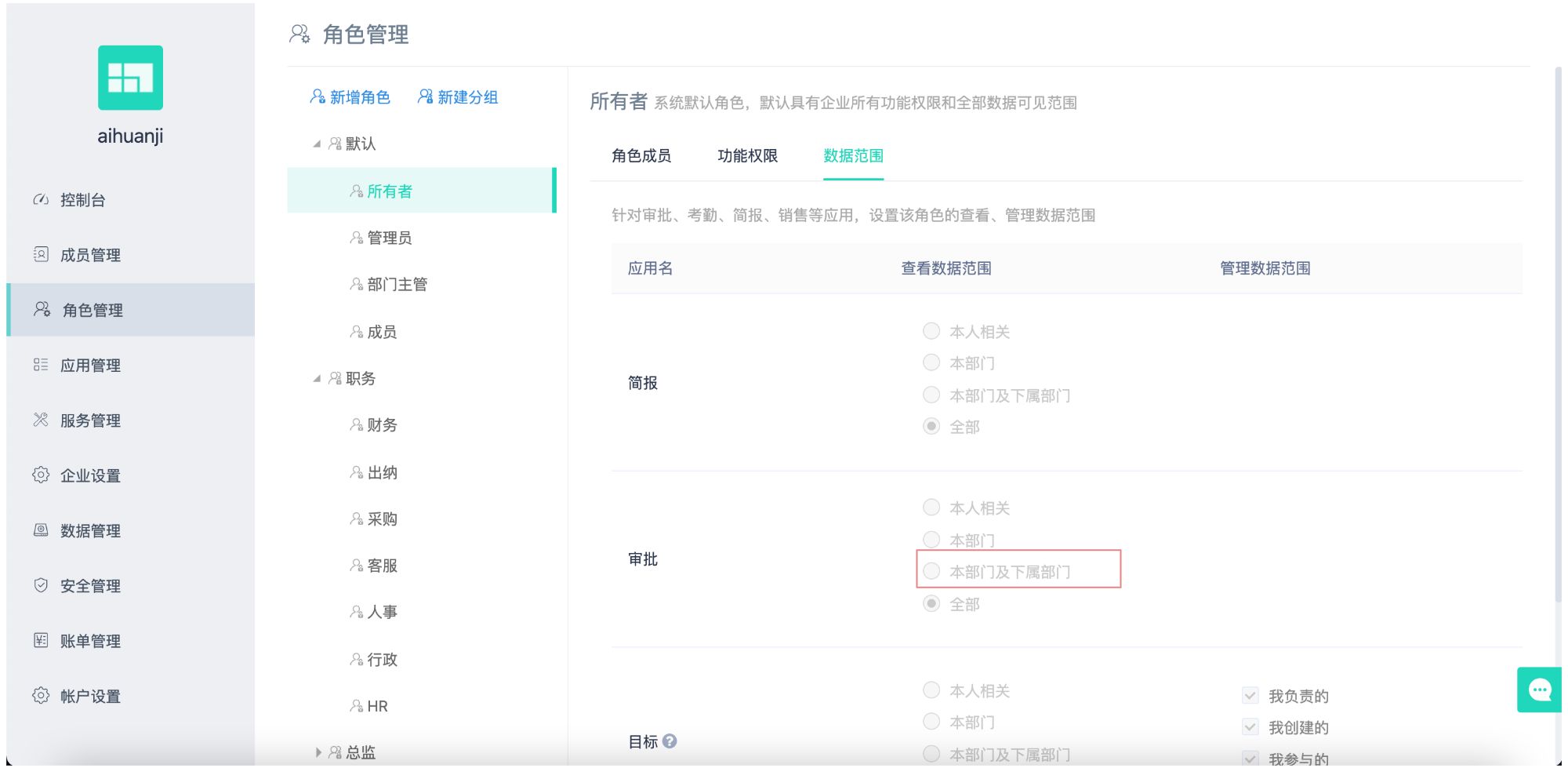Viewport: 1568px width, 768px height.
Task: Click the 查看数据范围 column header
Action: pos(946,268)
